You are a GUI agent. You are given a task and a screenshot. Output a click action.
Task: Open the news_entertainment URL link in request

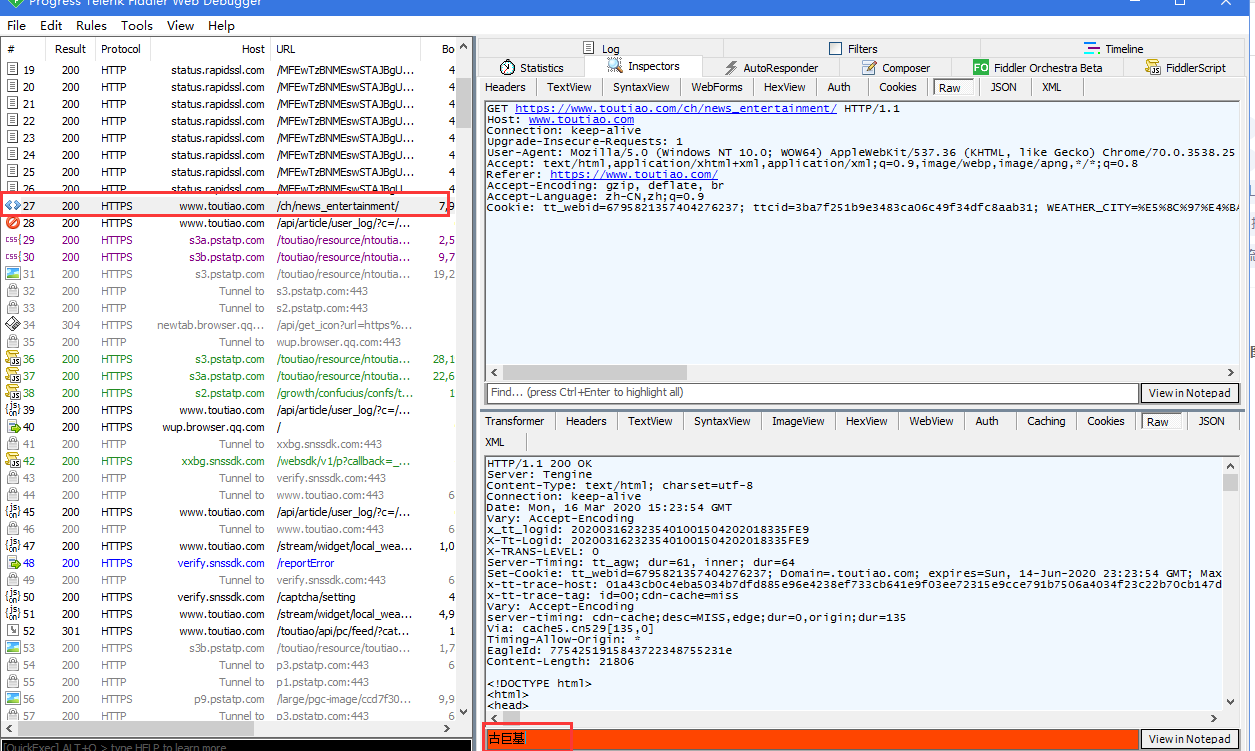[676, 108]
